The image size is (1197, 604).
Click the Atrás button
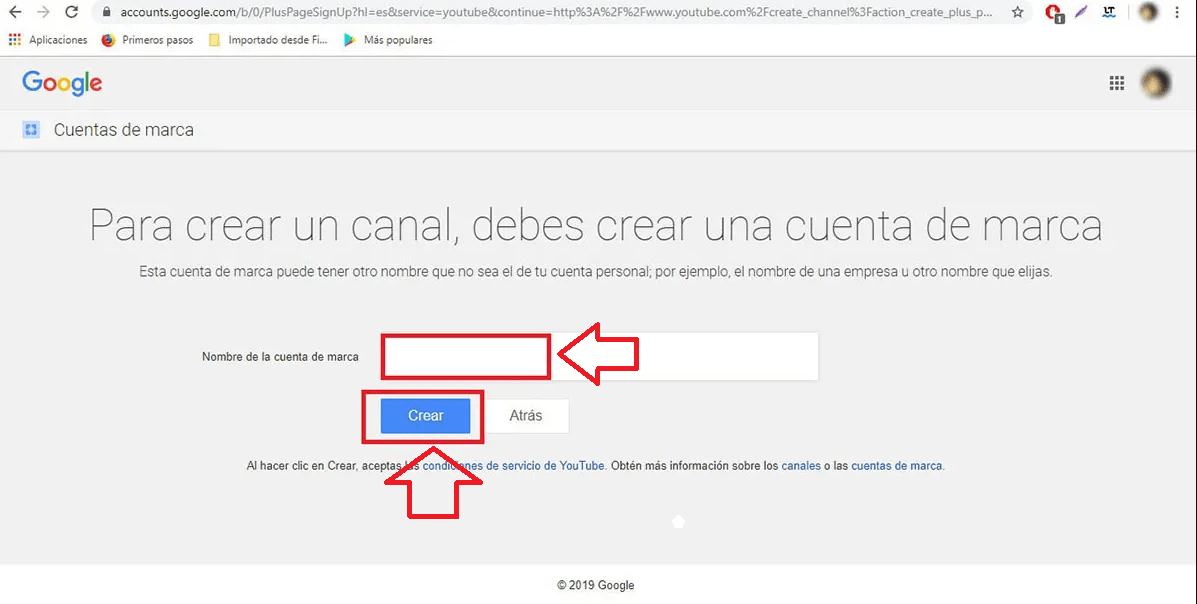click(526, 415)
